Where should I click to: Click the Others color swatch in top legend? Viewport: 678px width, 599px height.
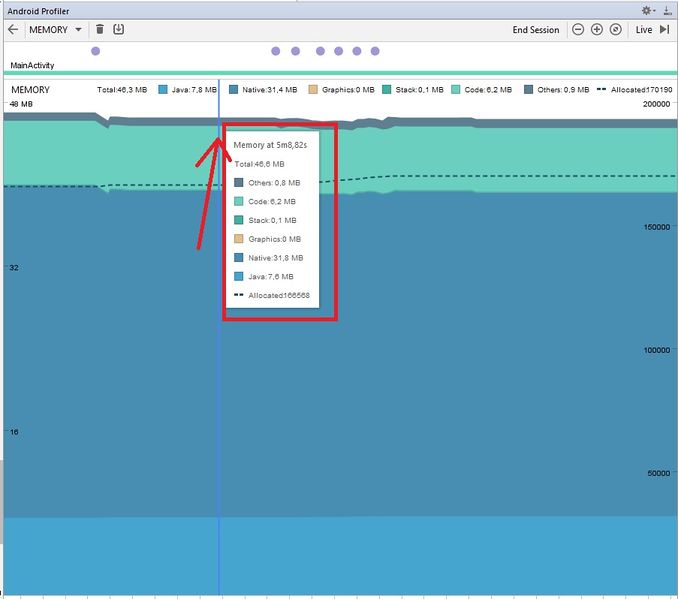(528, 90)
